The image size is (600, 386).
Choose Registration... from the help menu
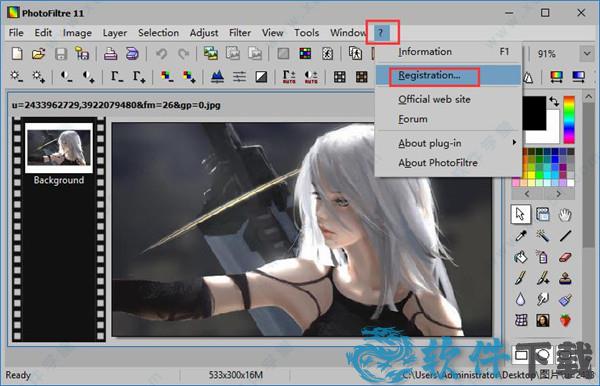(x=448, y=75)
